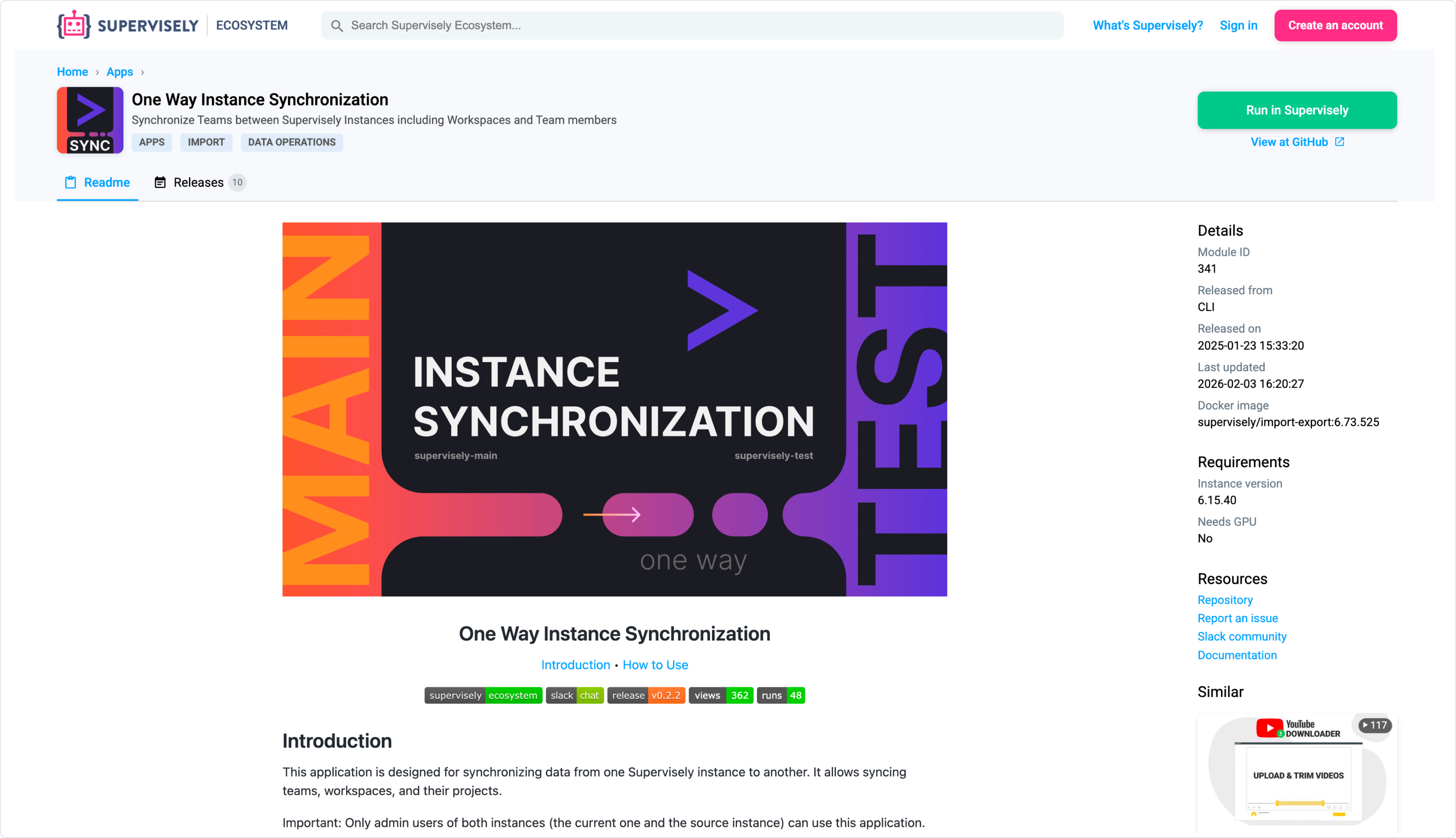The height and width of the screenshot is (838, 1456).
Task: Click the DATA OPERATIONS tag
Action: point(292,142)
